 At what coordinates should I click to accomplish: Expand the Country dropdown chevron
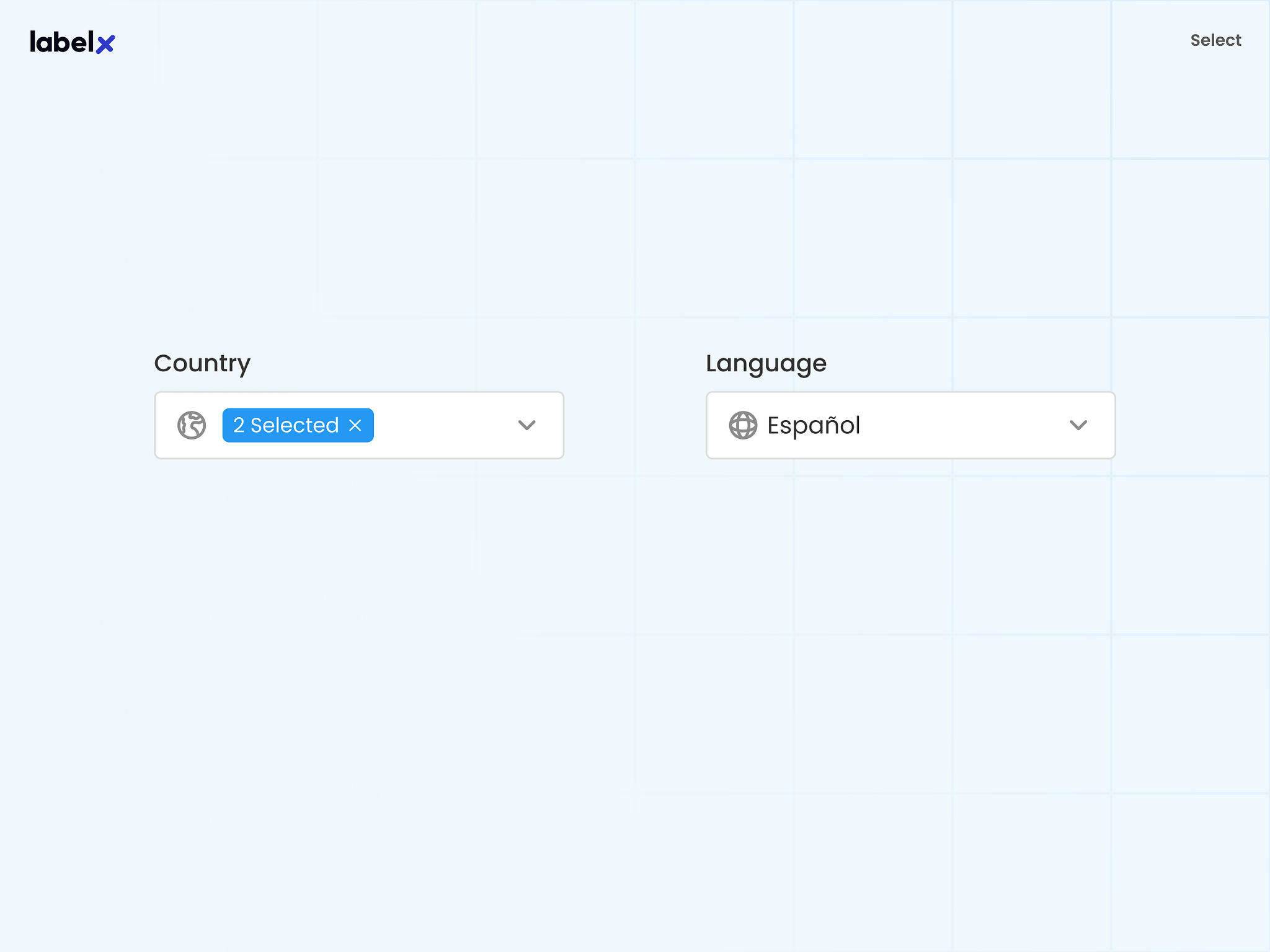[x=526, y=425]
